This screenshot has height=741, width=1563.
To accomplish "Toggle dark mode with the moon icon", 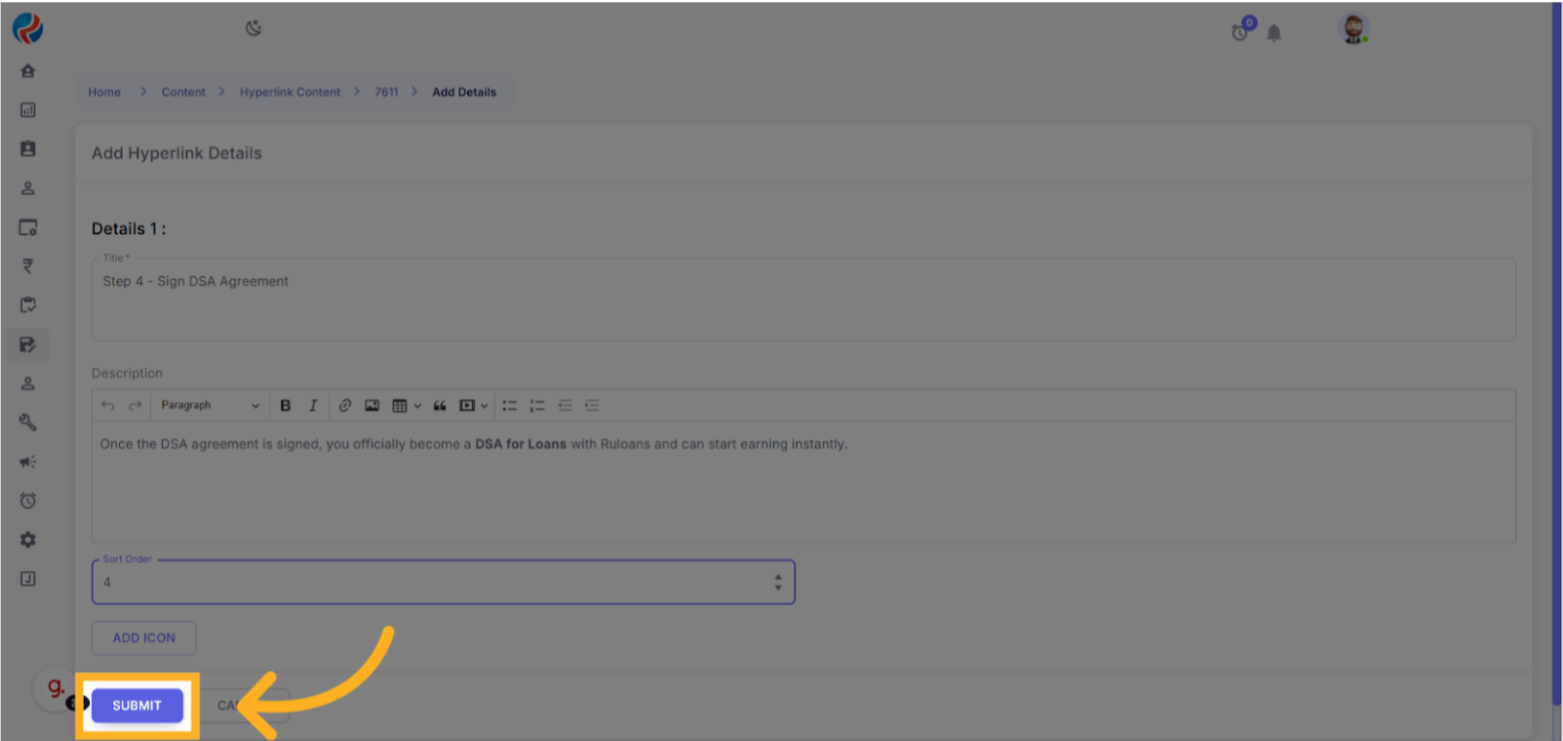I will (253, 29).
